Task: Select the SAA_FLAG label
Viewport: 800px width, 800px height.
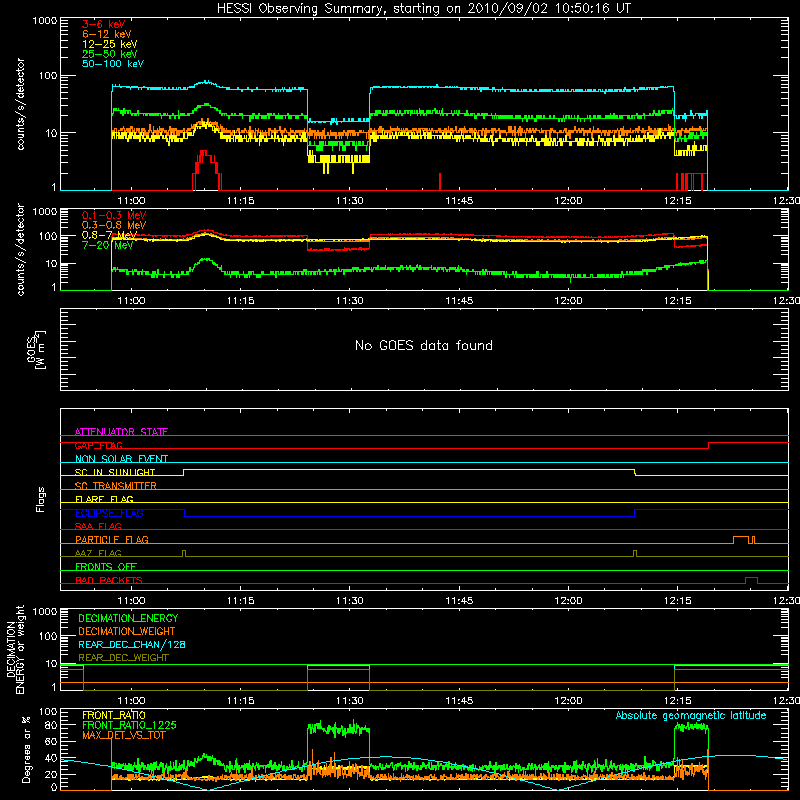Action: click(98, 526)
